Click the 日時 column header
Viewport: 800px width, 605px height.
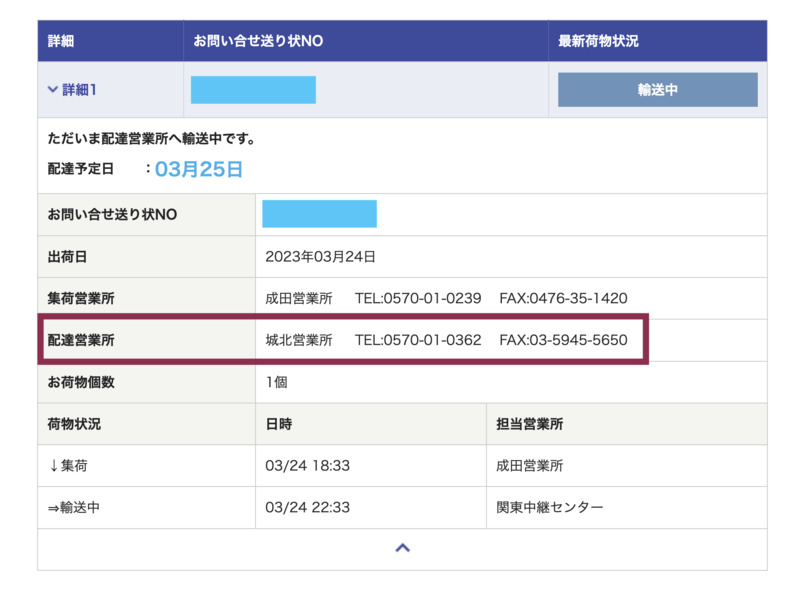click(x=279, y=424)
